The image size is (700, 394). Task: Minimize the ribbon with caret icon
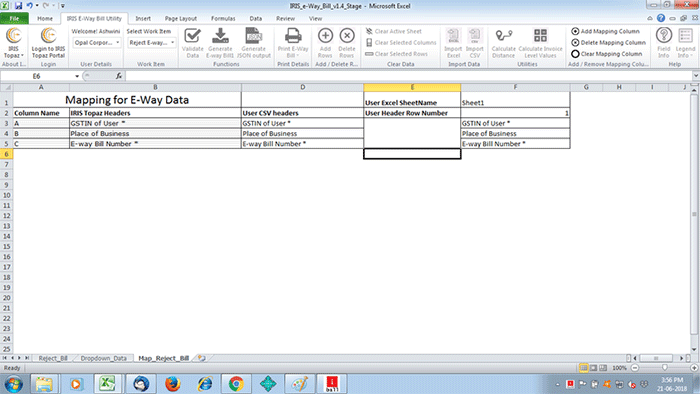[x=650, y=18]
